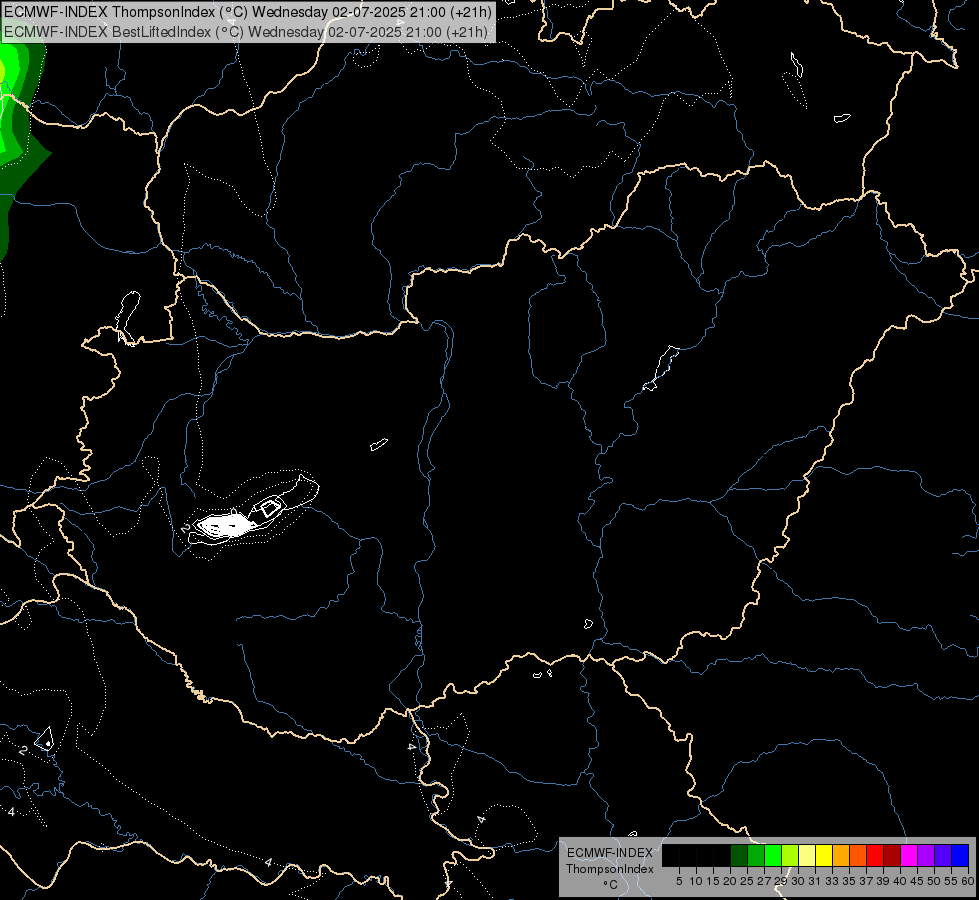This screenshot has height=900, width=979.
Task: Click the legend unit '°C'
Action: (x=610, y=884)
